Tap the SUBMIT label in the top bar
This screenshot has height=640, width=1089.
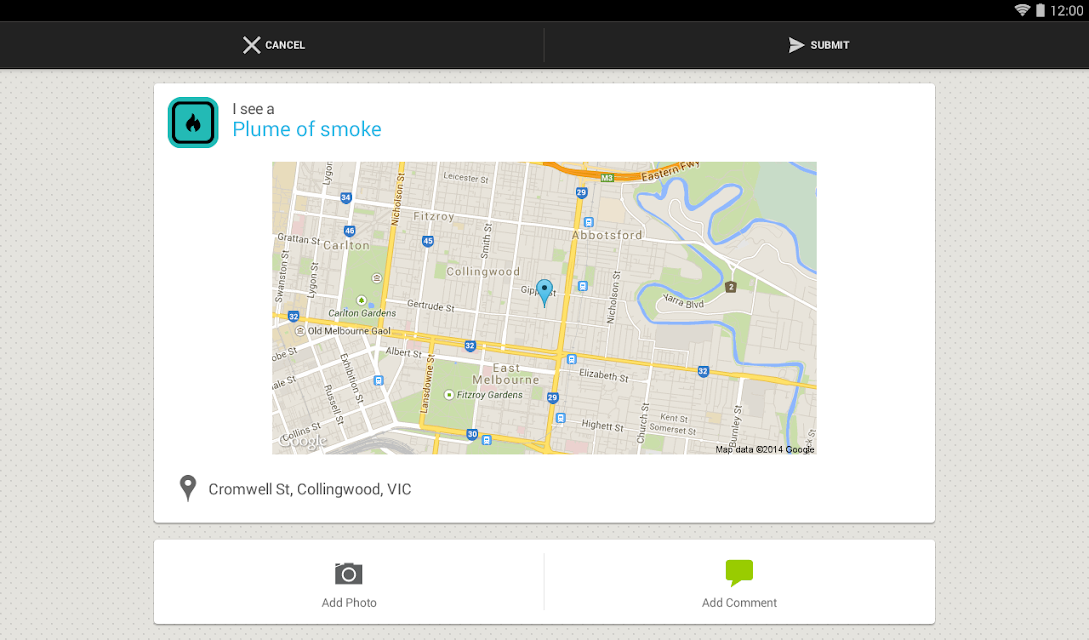tap(830, 45)
